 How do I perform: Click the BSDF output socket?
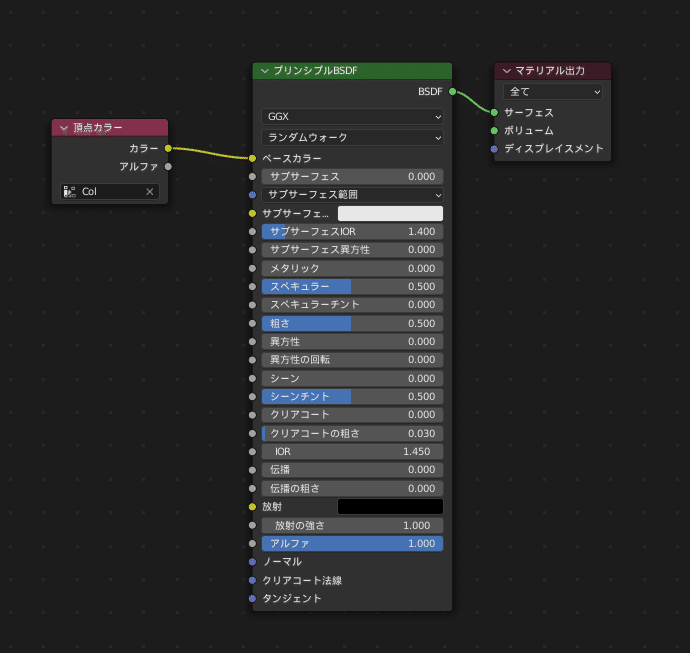pos(452,92)
